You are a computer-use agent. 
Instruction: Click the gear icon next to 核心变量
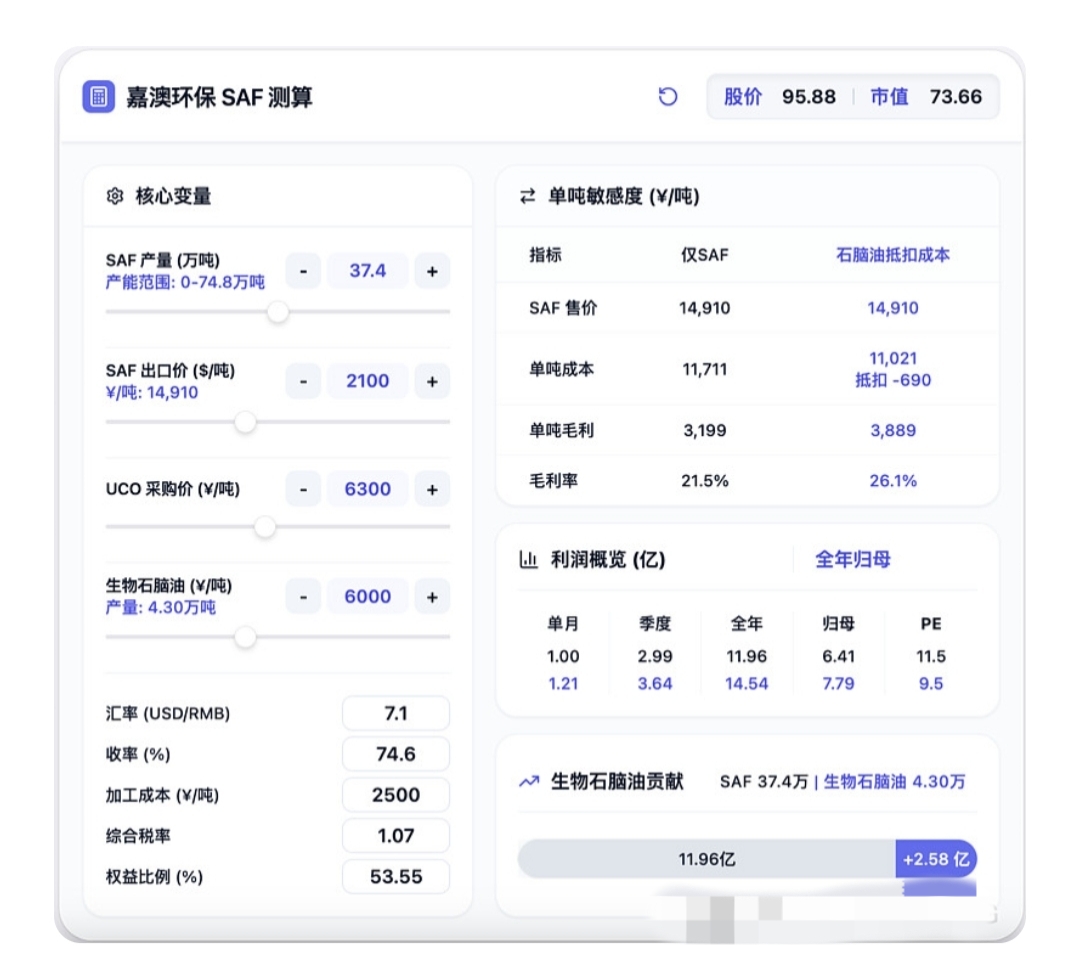click(115, 196)
